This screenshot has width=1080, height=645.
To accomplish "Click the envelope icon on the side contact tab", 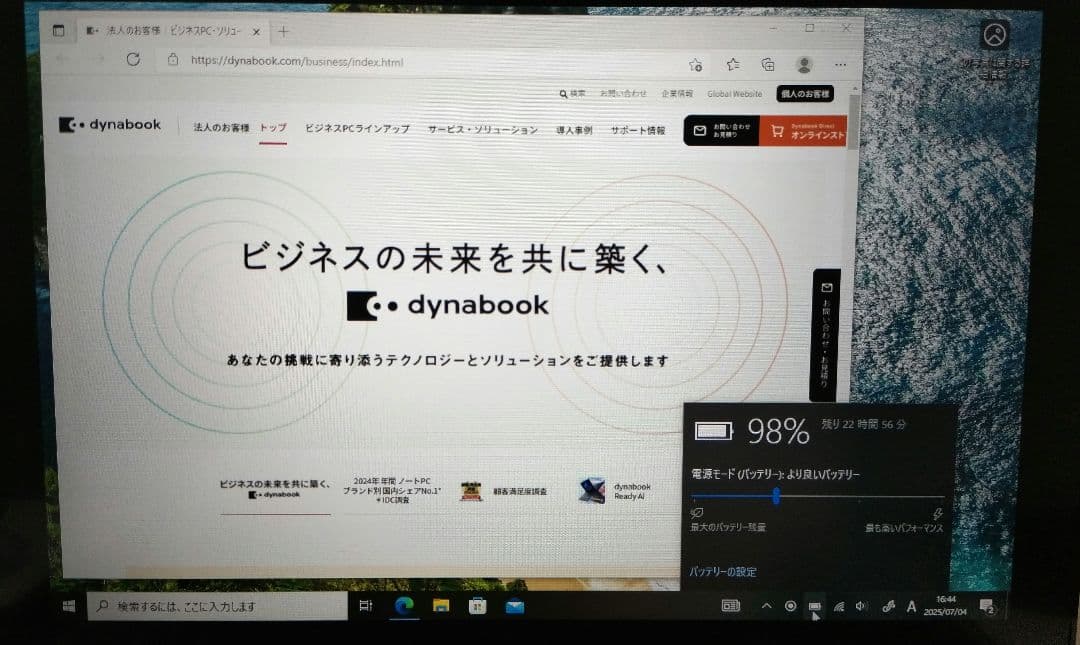I will click(x=827, y=287).
